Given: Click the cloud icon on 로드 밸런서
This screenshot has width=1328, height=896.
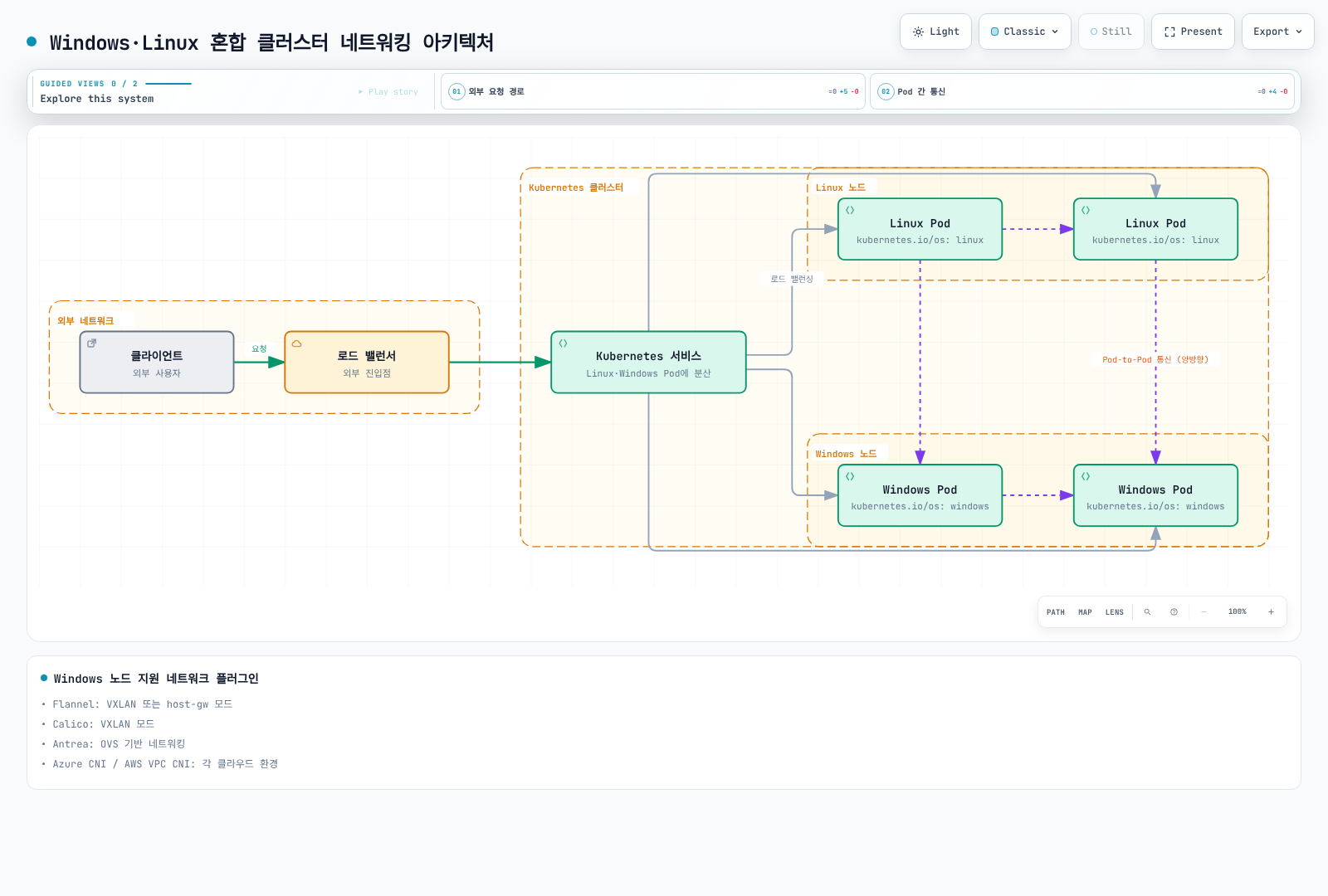Looking at the screenshot, I should 296,343.
